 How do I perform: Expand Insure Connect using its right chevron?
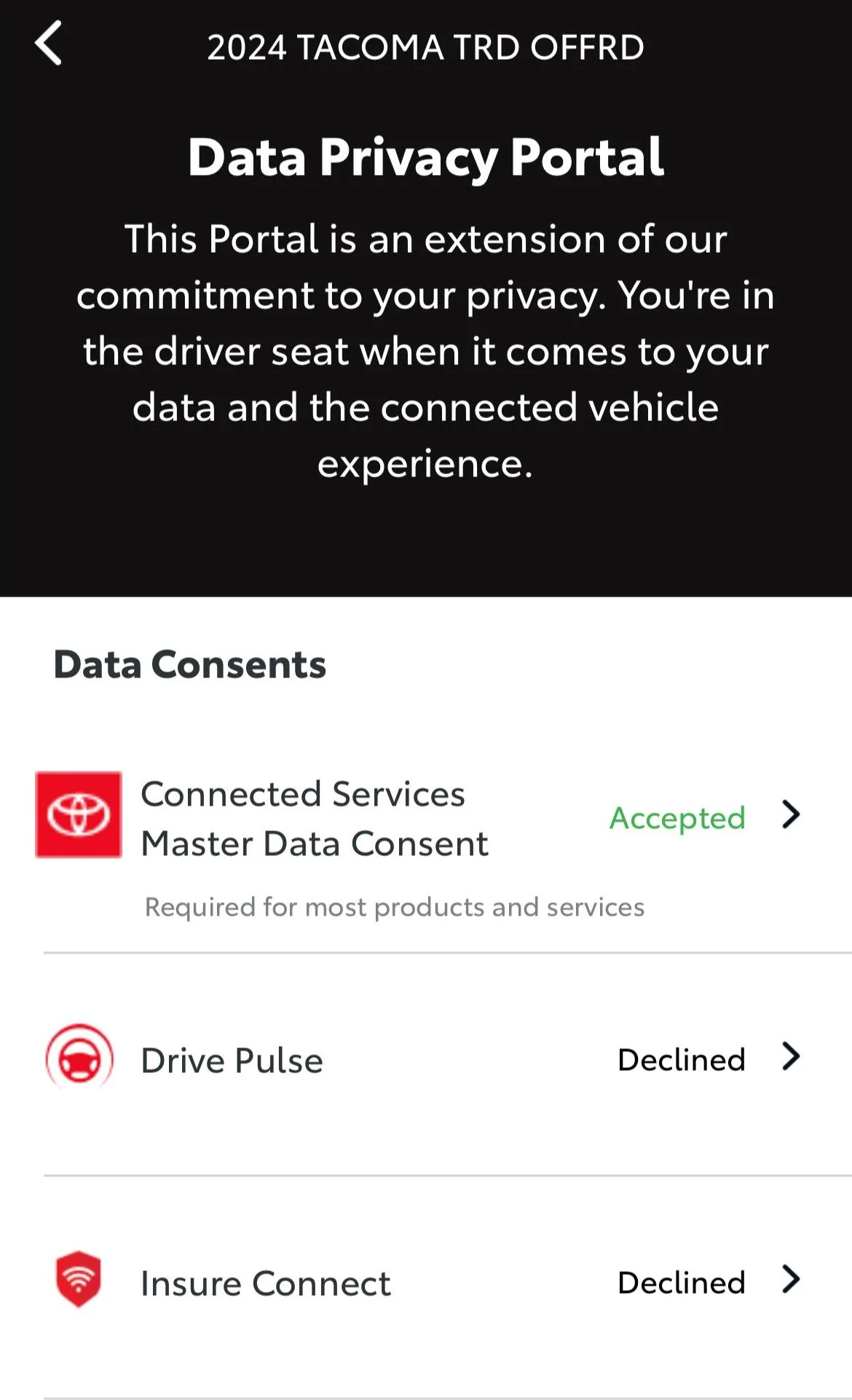pyautogui.click(x=791, y=1279)
